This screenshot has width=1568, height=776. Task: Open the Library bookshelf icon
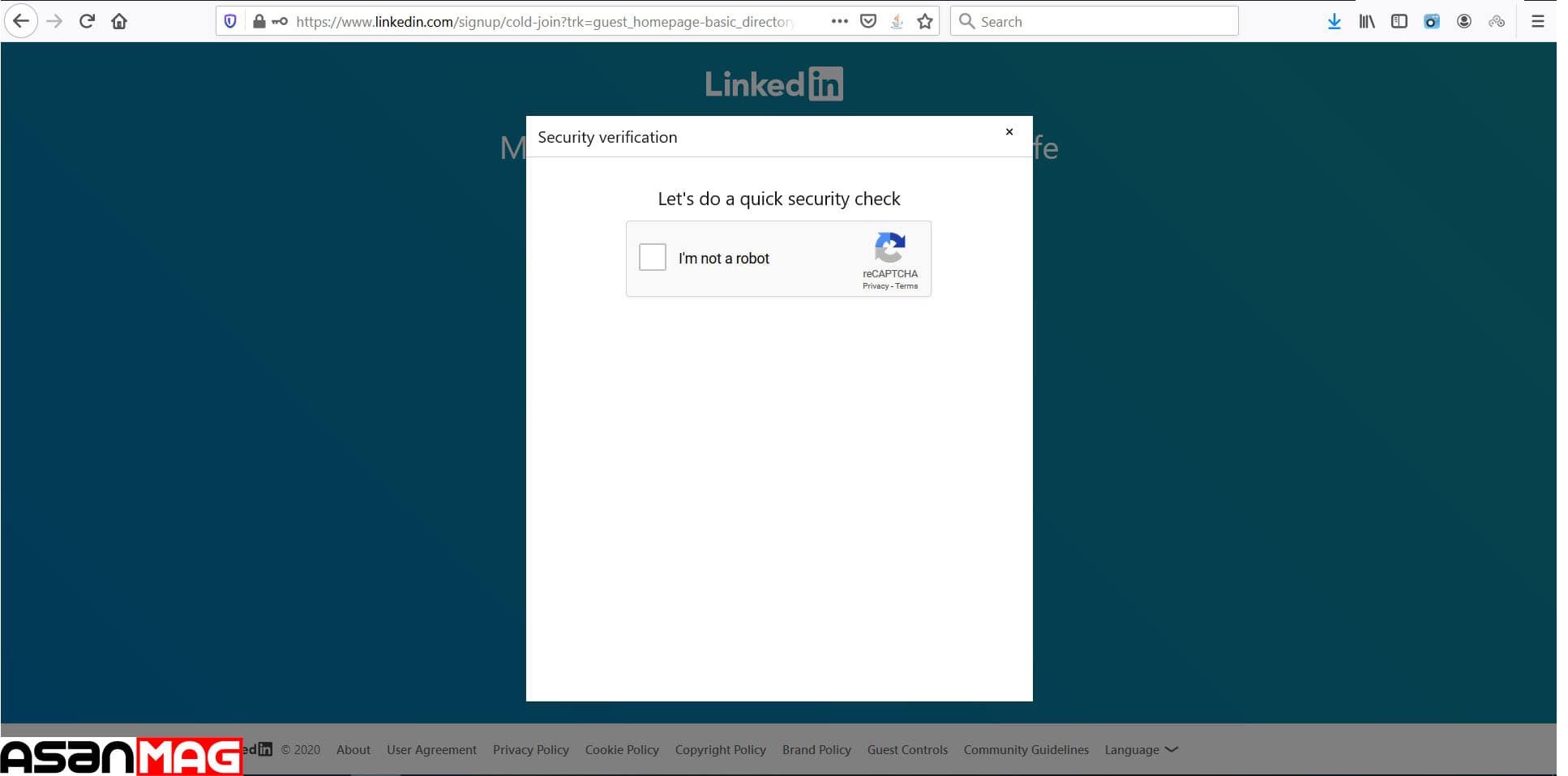1367,21
